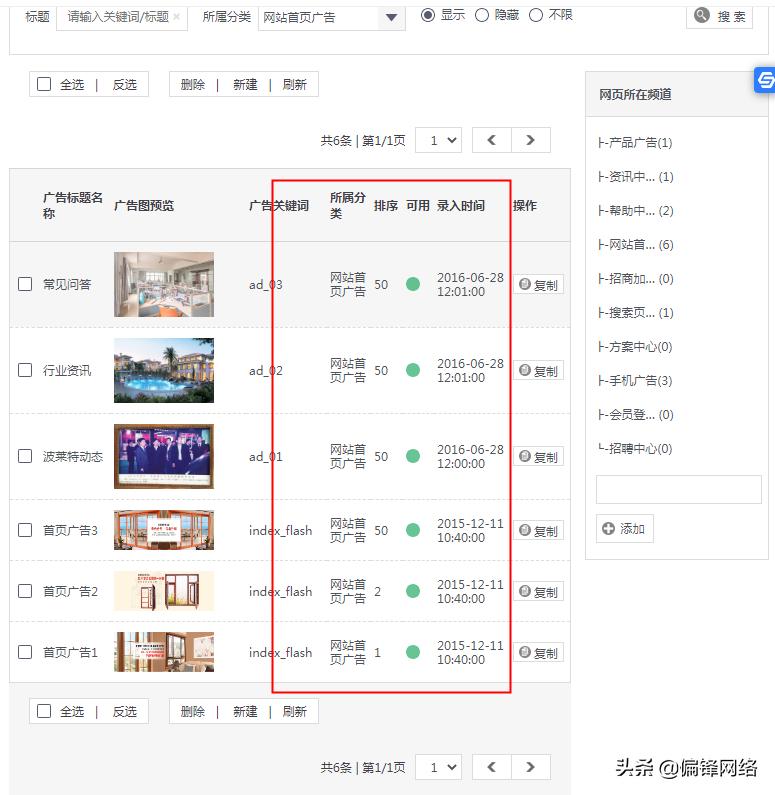
Task: Open the bottom page number dropdown
Action: (438, 767)
